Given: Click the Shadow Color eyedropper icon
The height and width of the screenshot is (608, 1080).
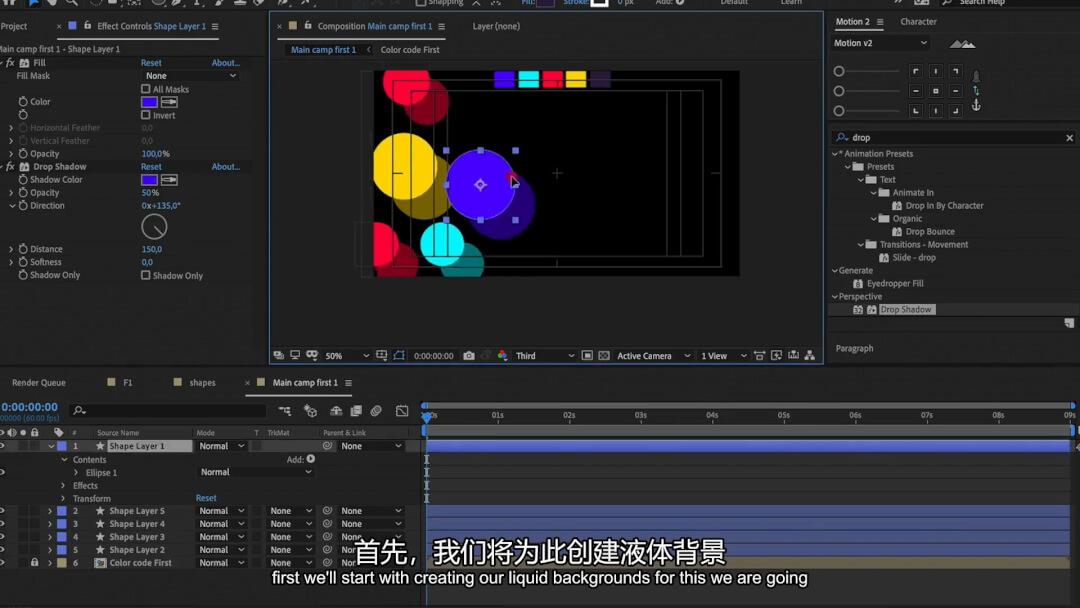Looking at the screenshot, I should click(x=169, y=180).
